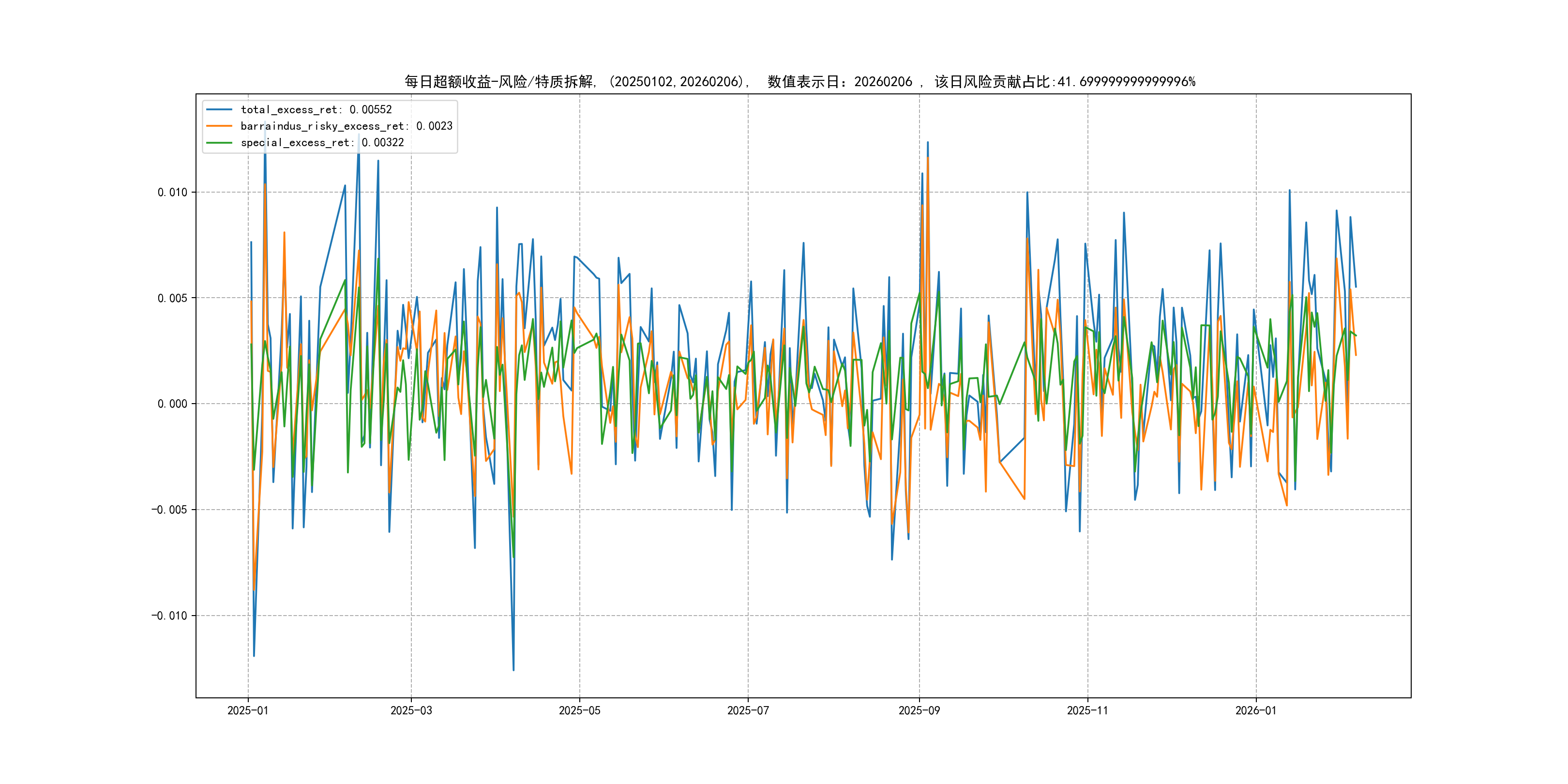The image size is (1568, 784).
Task: Click the 2026-01 x-axis tick label
Action: 1256,710
